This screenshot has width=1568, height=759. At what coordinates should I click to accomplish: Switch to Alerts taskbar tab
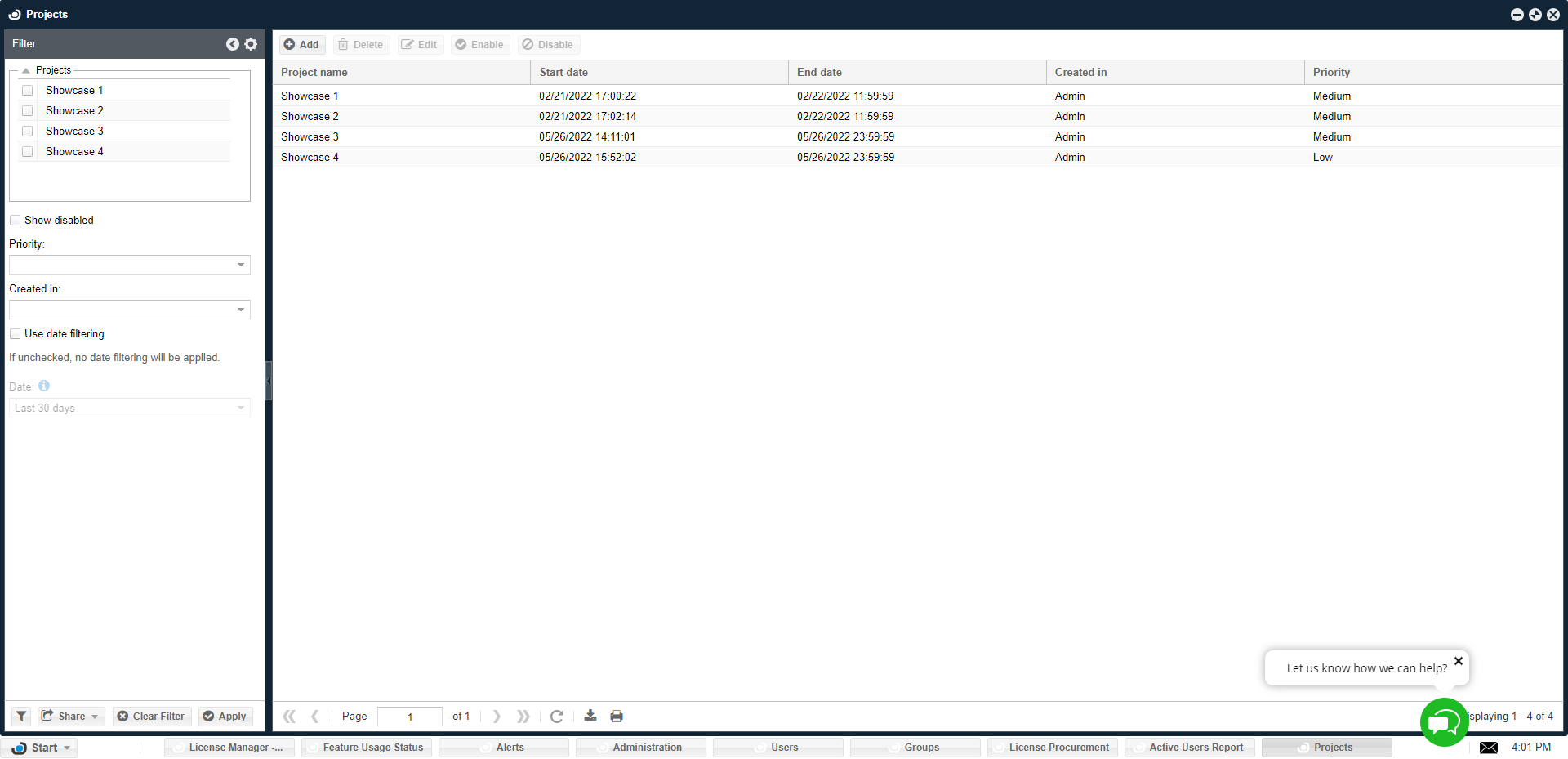pos(503,748)
